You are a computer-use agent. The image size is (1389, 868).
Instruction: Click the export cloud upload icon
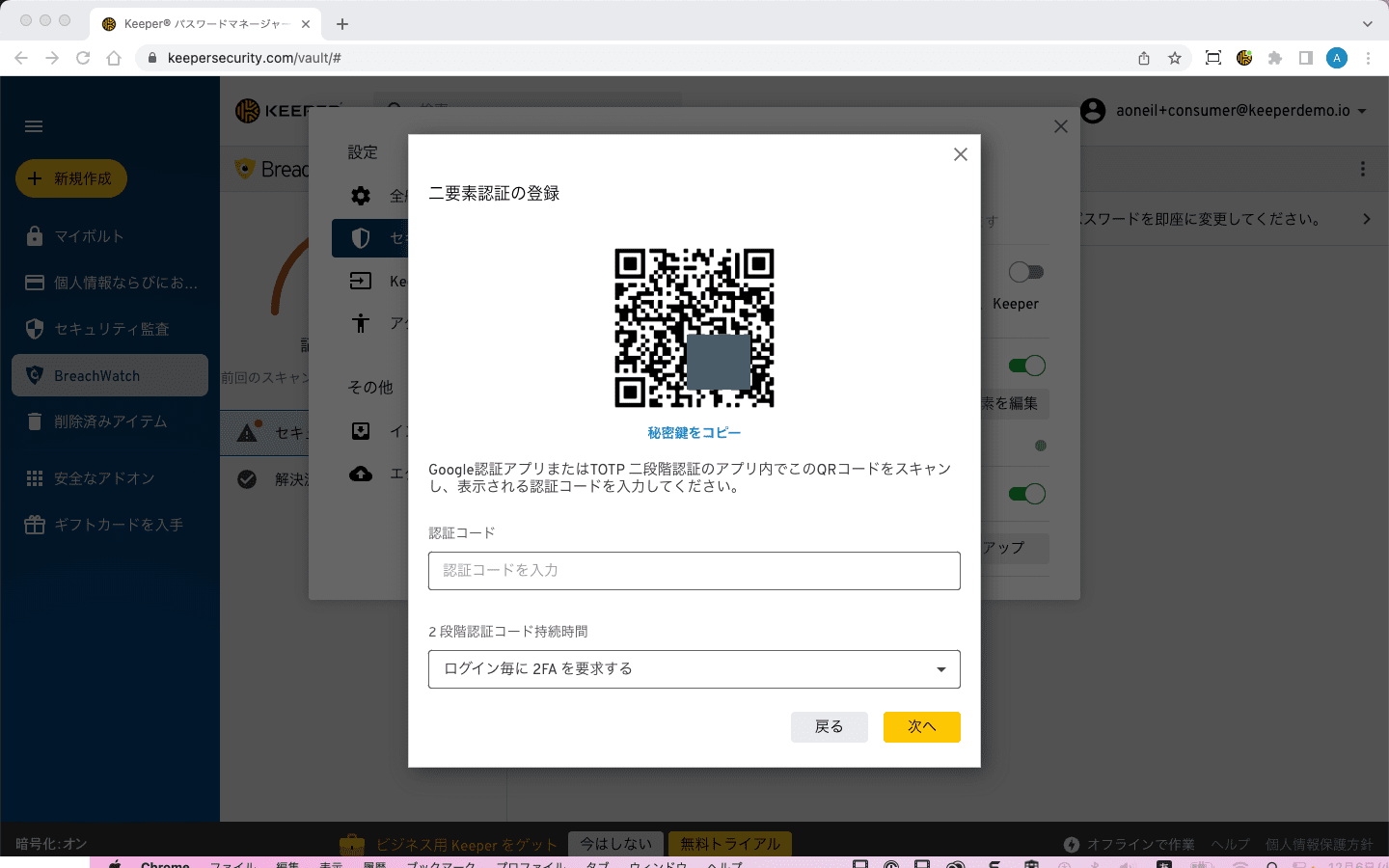361,474
